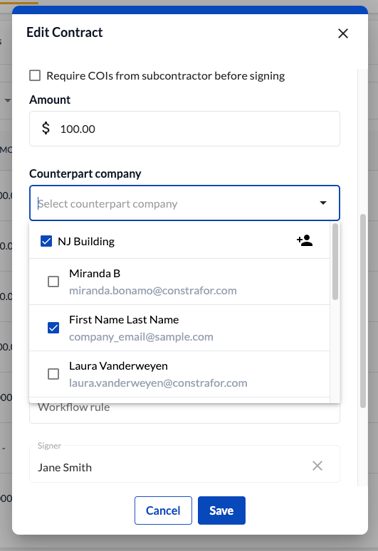Click the Miranda B name text
This screenshot has width=378, height=551.
click(95, 273)
